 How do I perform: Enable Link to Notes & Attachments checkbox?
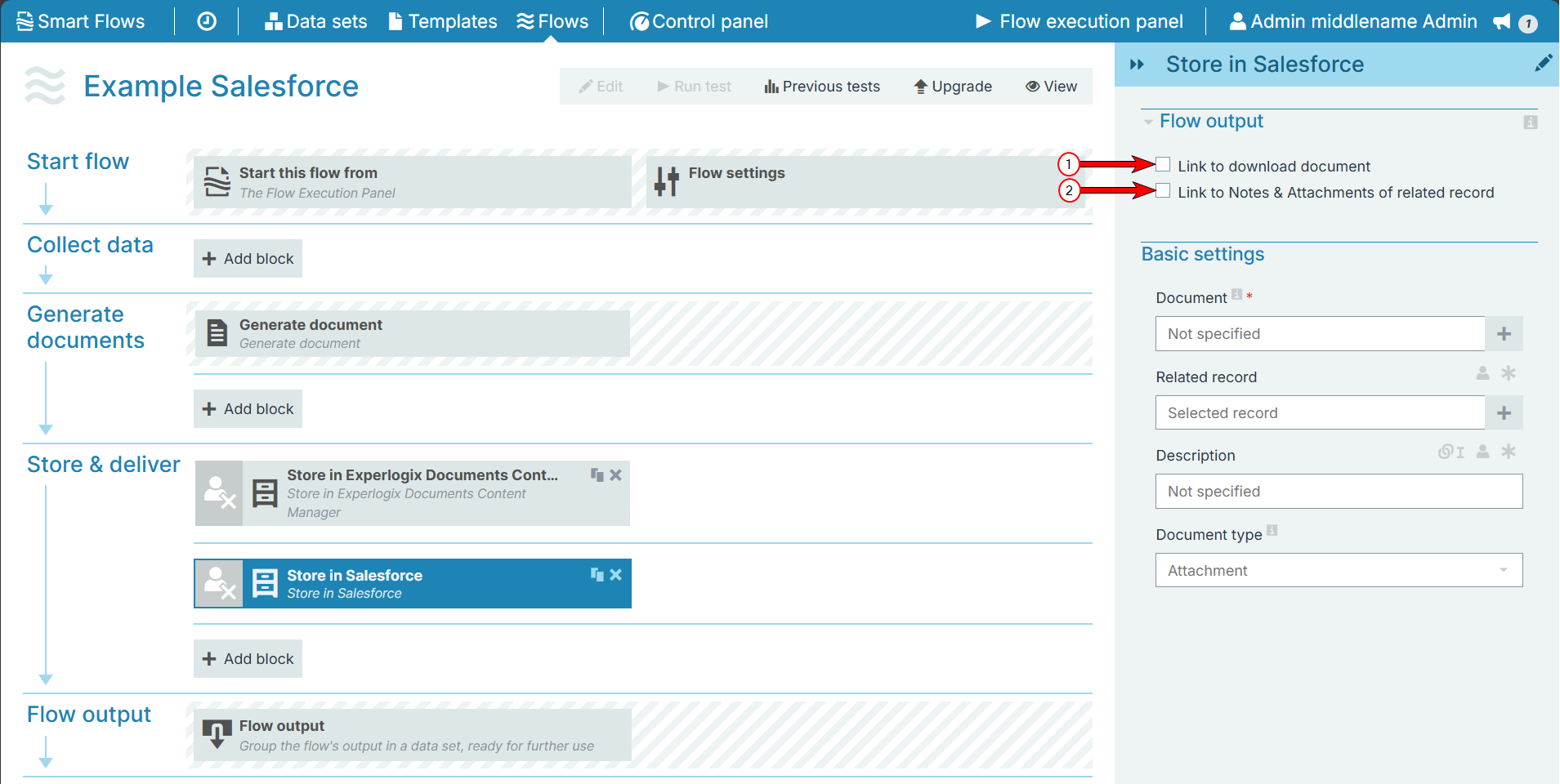1164,190
